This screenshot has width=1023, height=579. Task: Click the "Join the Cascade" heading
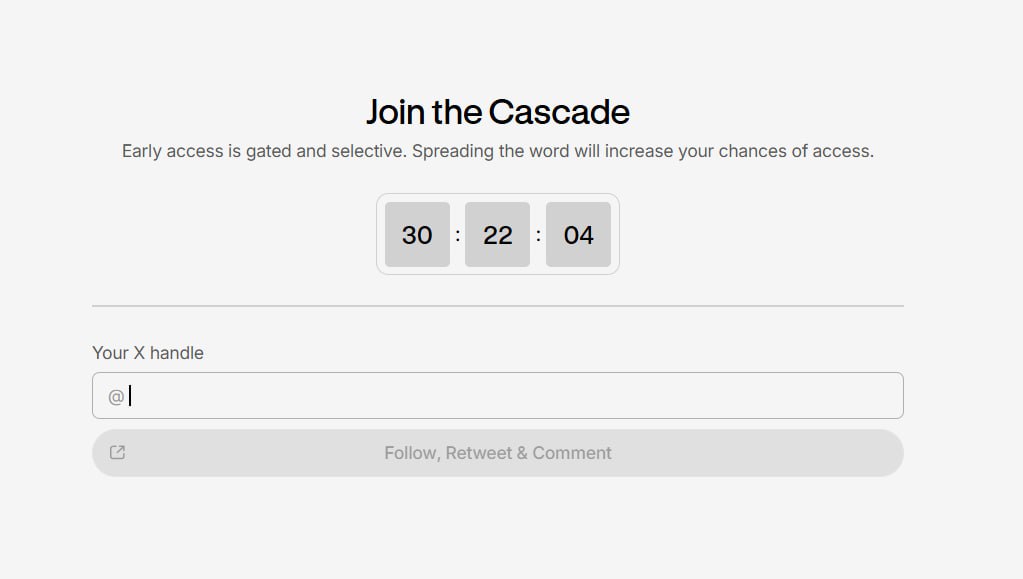point(498,111)
